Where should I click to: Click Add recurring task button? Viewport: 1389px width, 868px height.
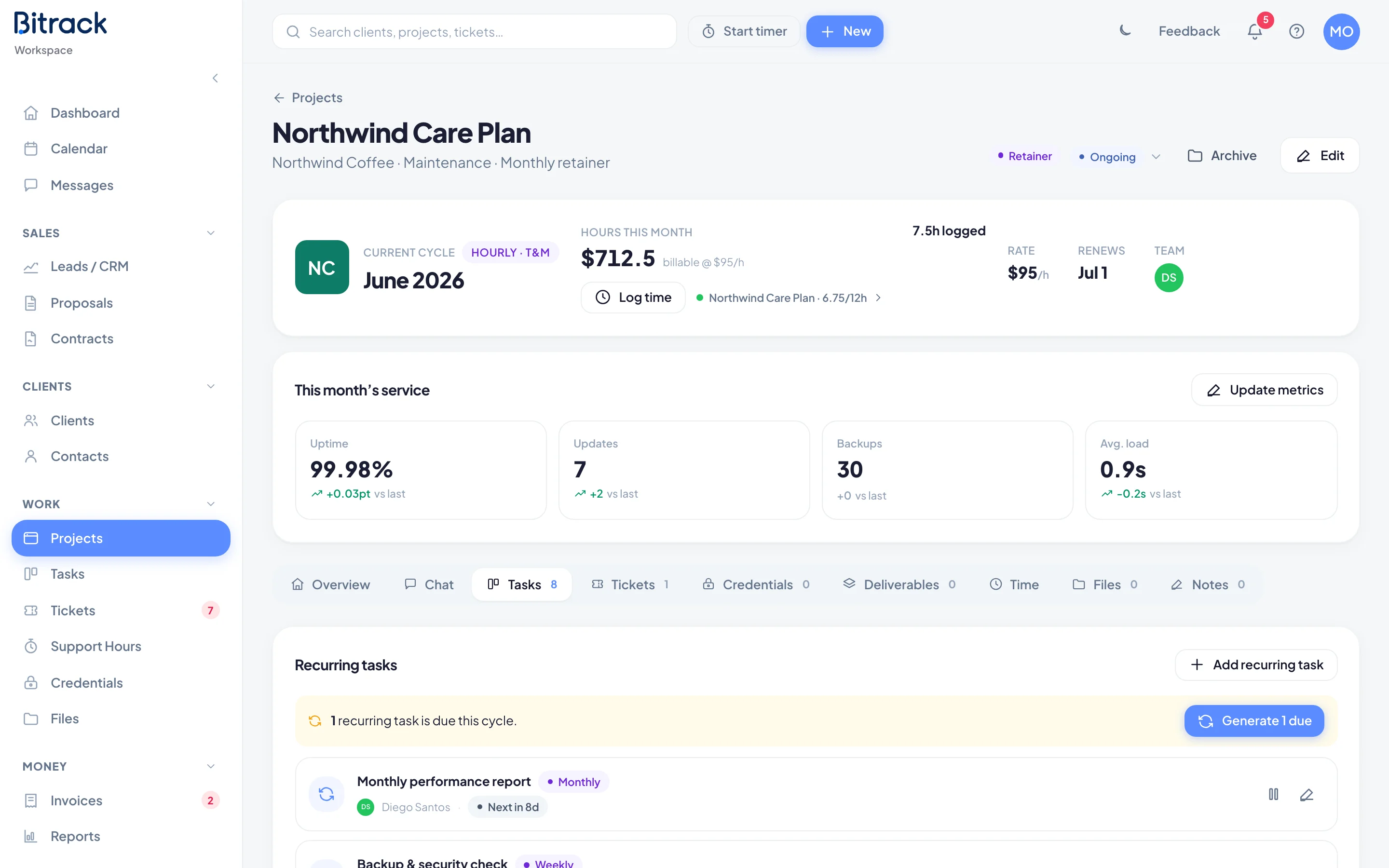(x=1256, y=665)
